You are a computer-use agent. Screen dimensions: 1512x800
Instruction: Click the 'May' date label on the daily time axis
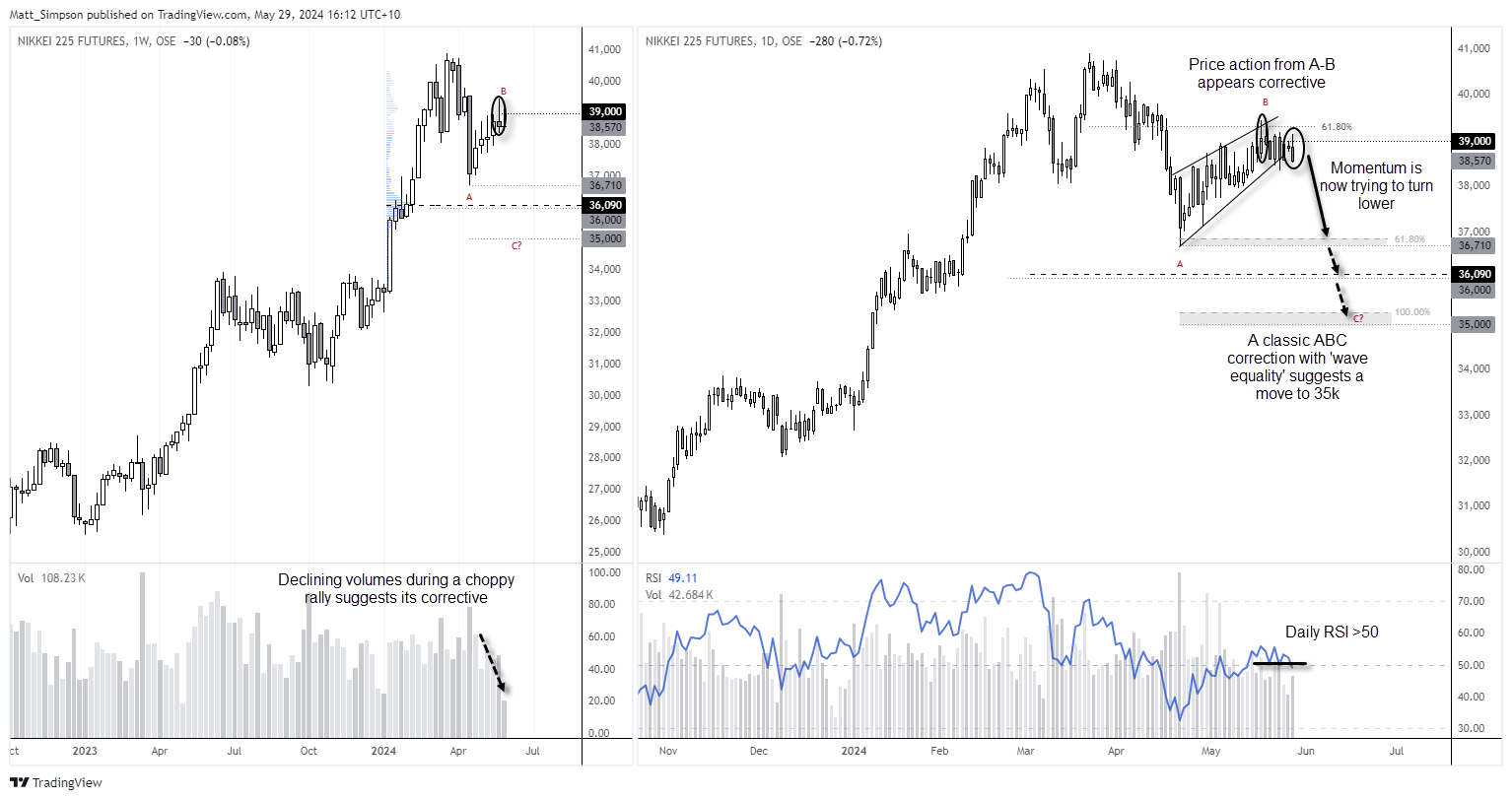pos(1211,751)
